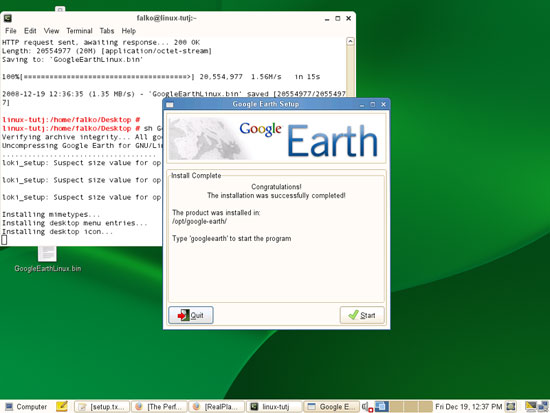Click the Start button to launch Google Earth

tap(362, 315)
